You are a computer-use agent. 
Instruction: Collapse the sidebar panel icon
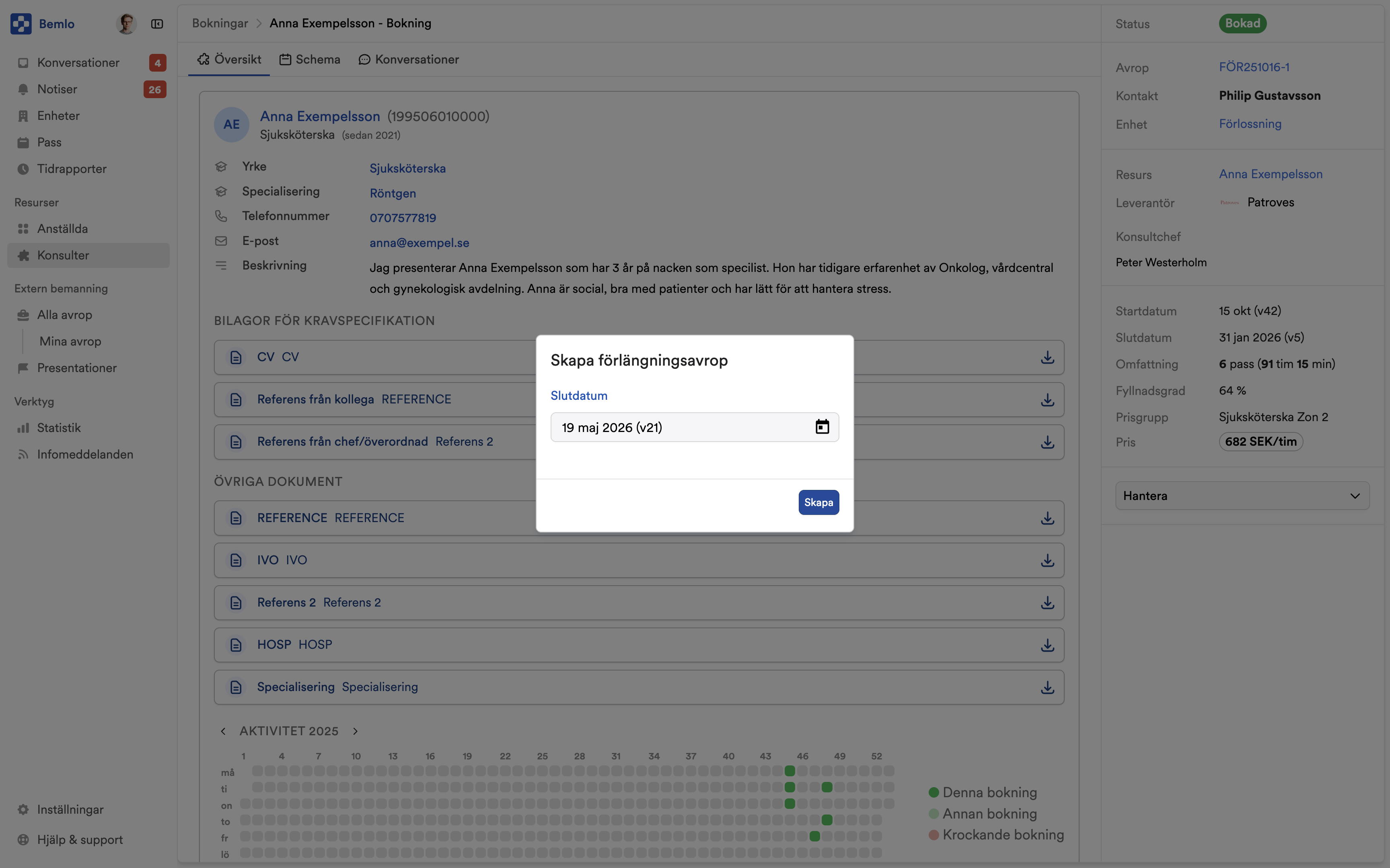(157, 24)
